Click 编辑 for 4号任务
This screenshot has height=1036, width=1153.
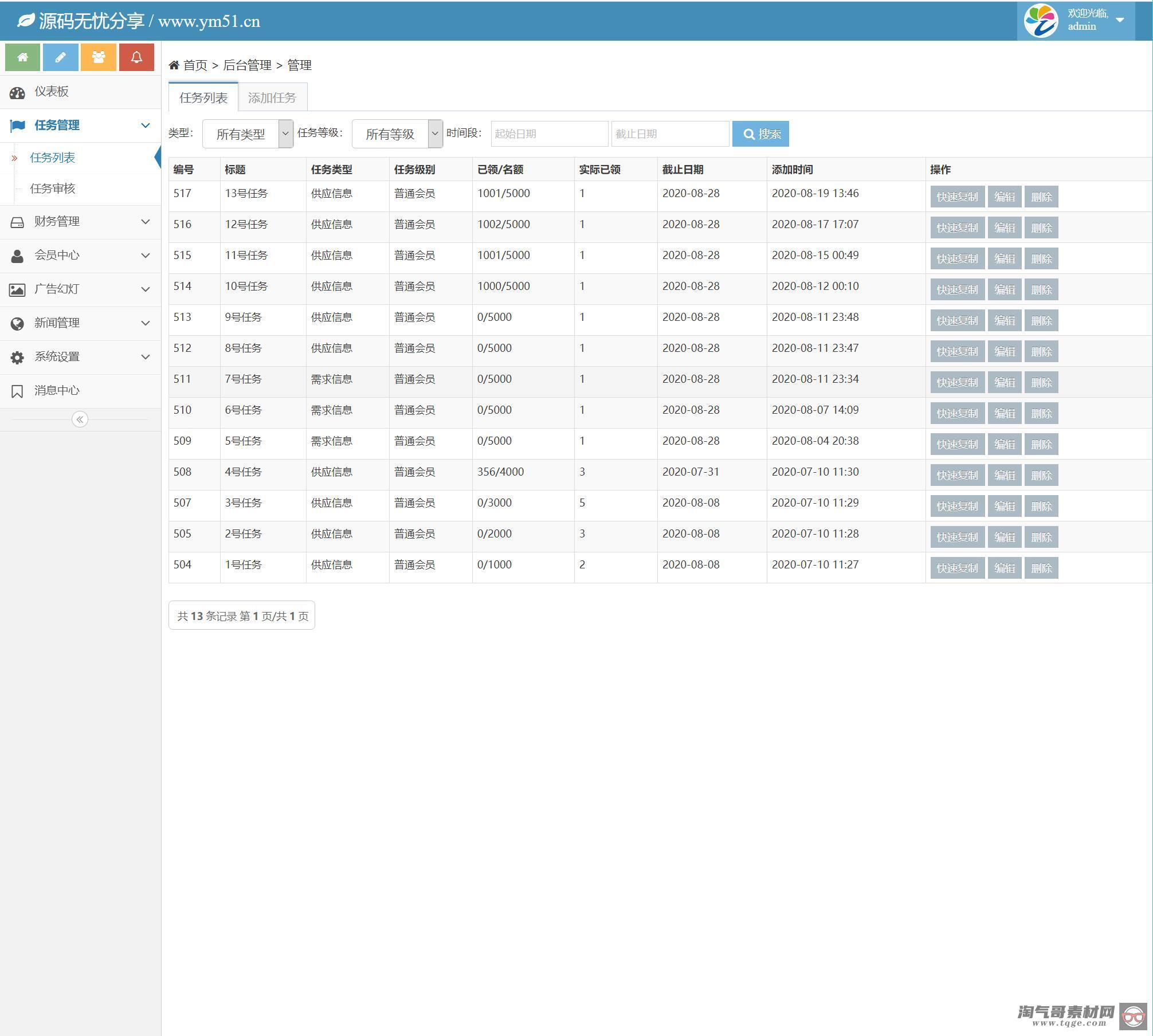pyautogui.click(x=1004, y=475)
